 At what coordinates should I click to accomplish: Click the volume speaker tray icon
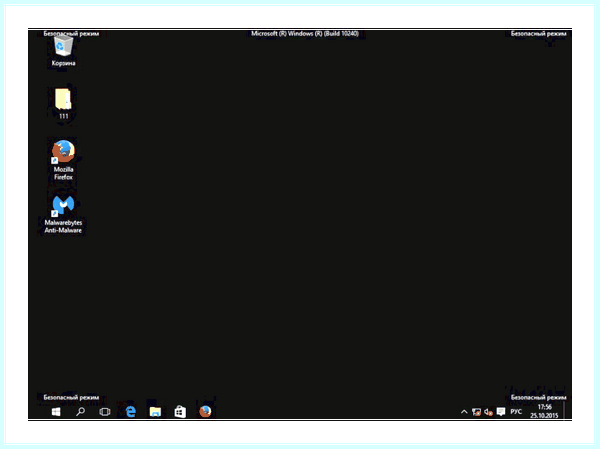pos(488,412)
